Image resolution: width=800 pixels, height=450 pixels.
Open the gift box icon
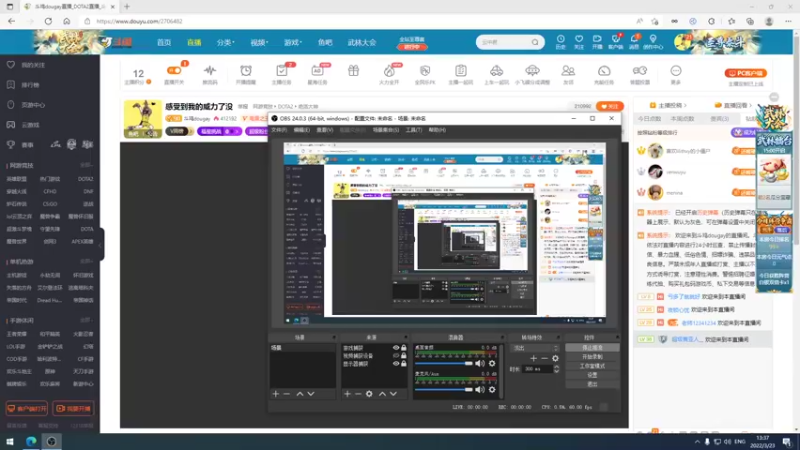tap(354, 70)
